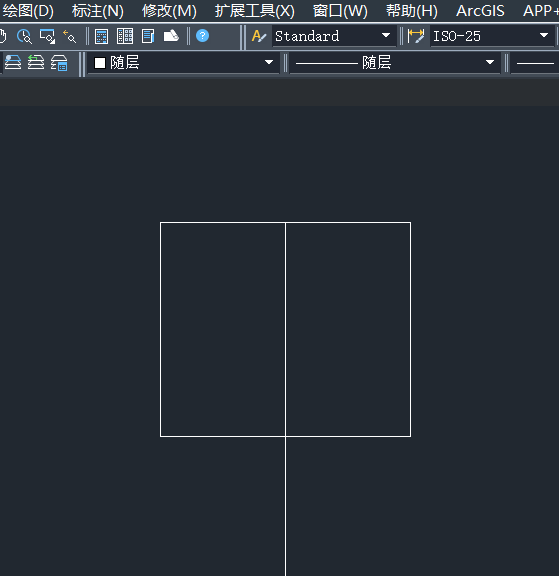
Task: Open the text style manager icon
Action: coord(259,36)
